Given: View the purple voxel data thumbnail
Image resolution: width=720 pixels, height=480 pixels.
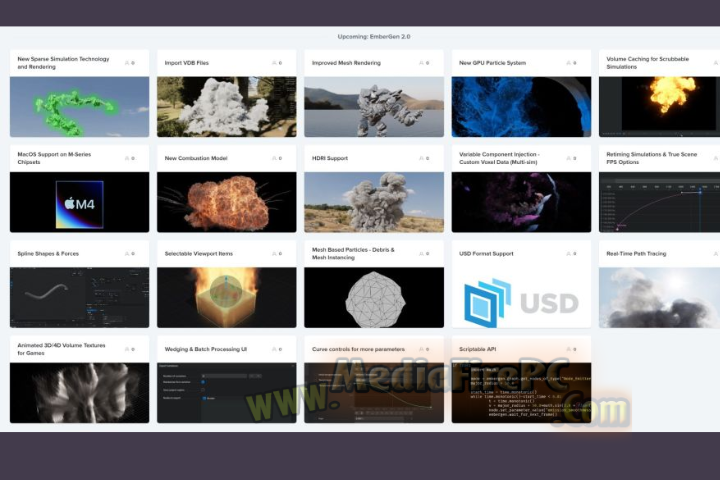Looking at the screenshot, I should pyautogui.click(x=522, y=202).
